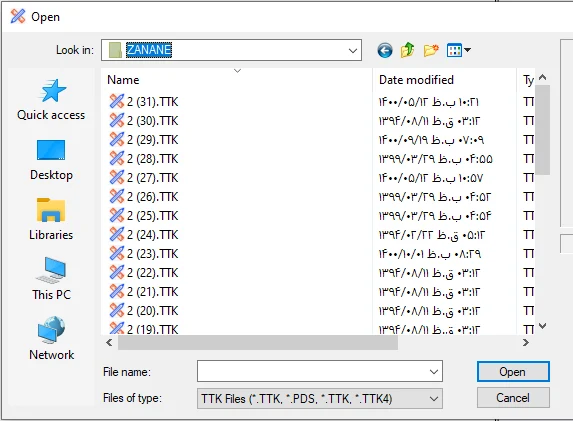Screen dimensions: 573x421
Task: Click the Cancel button
Action: point(513,398)
